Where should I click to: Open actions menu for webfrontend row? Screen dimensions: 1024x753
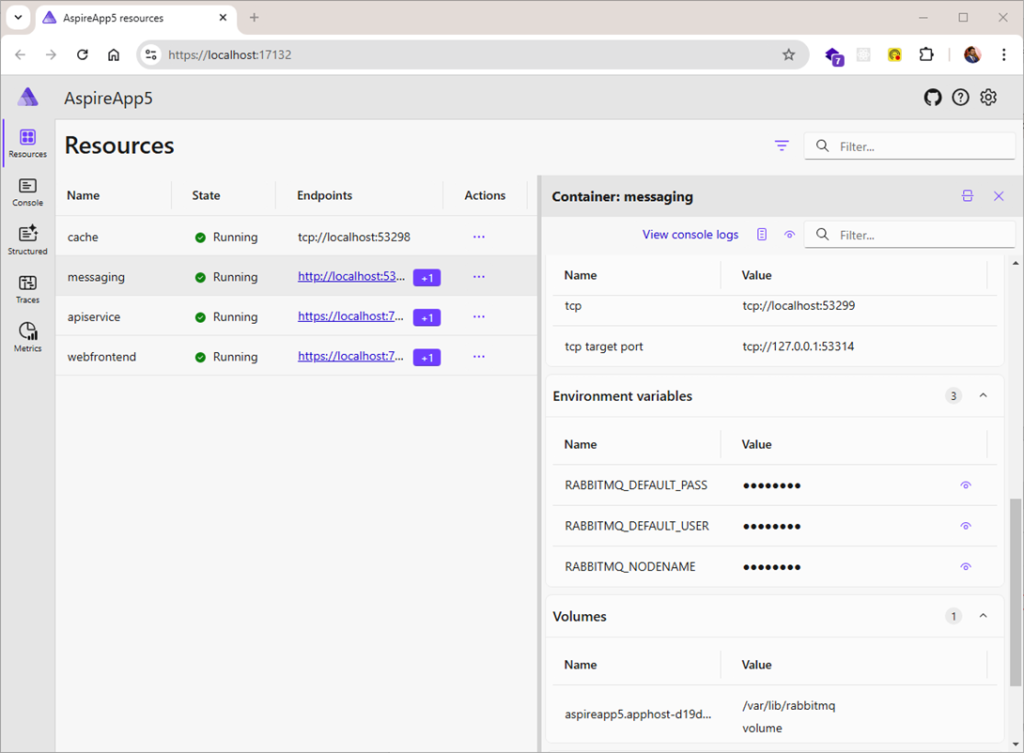click(478, 357)
